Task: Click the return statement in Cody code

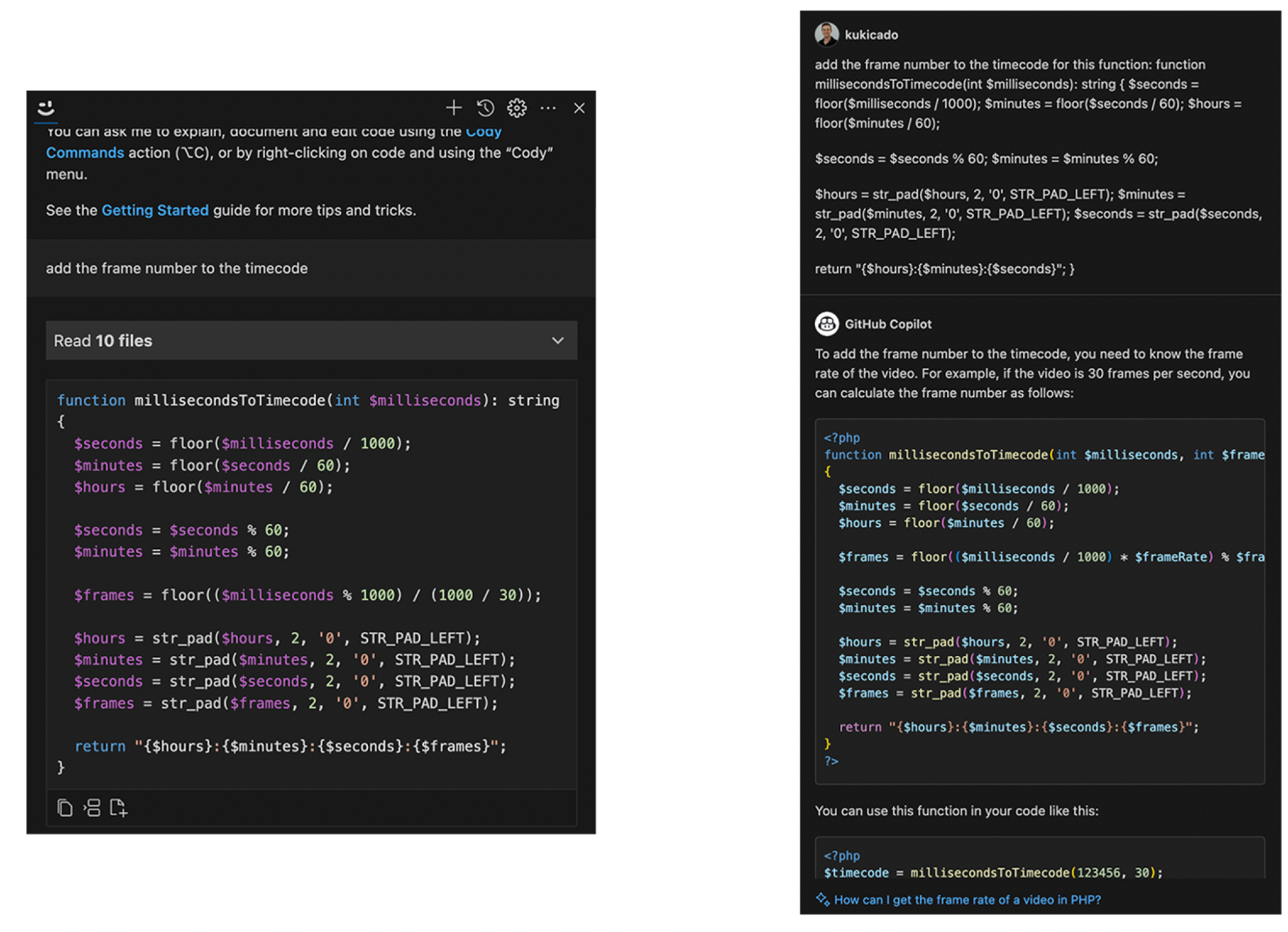Action: tap(291, 746)
